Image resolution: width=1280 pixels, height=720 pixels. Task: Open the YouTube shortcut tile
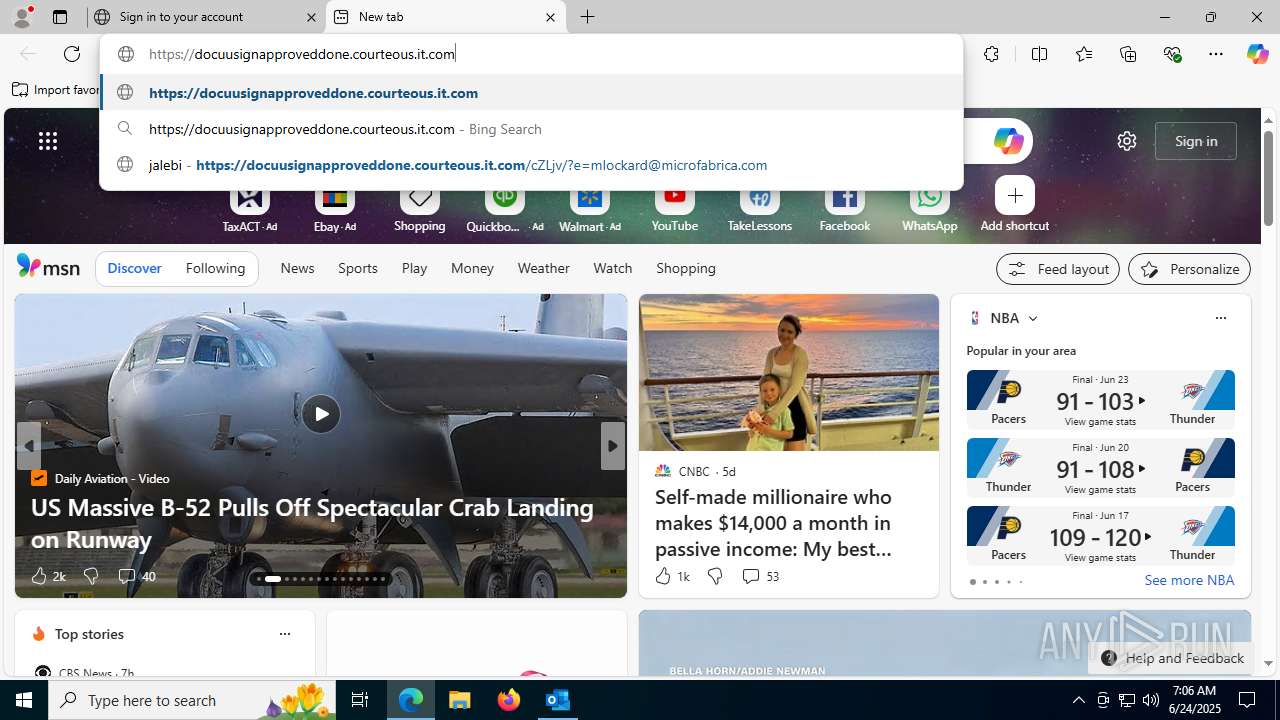coord(675,208)
